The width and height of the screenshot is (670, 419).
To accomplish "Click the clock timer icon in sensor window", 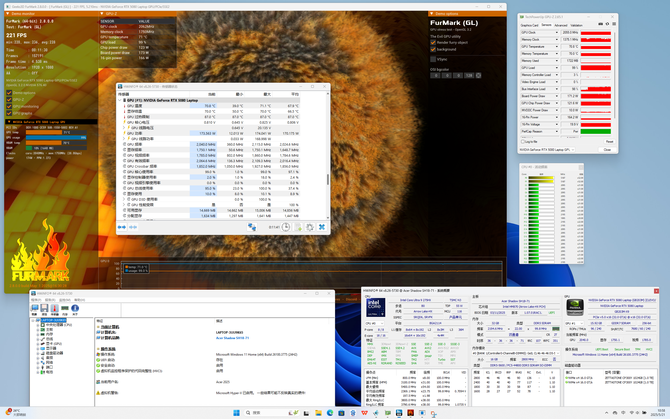I will click(286, 227).
